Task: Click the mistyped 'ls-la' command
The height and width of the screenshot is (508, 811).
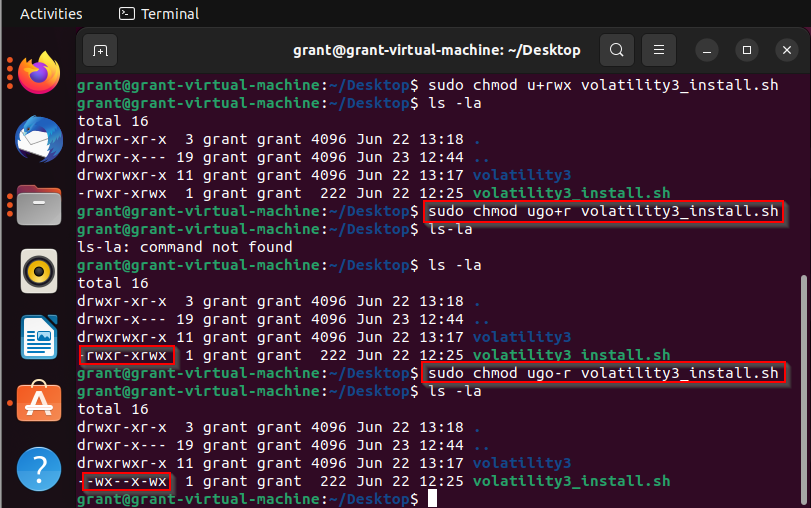Action: coord(450,229)
